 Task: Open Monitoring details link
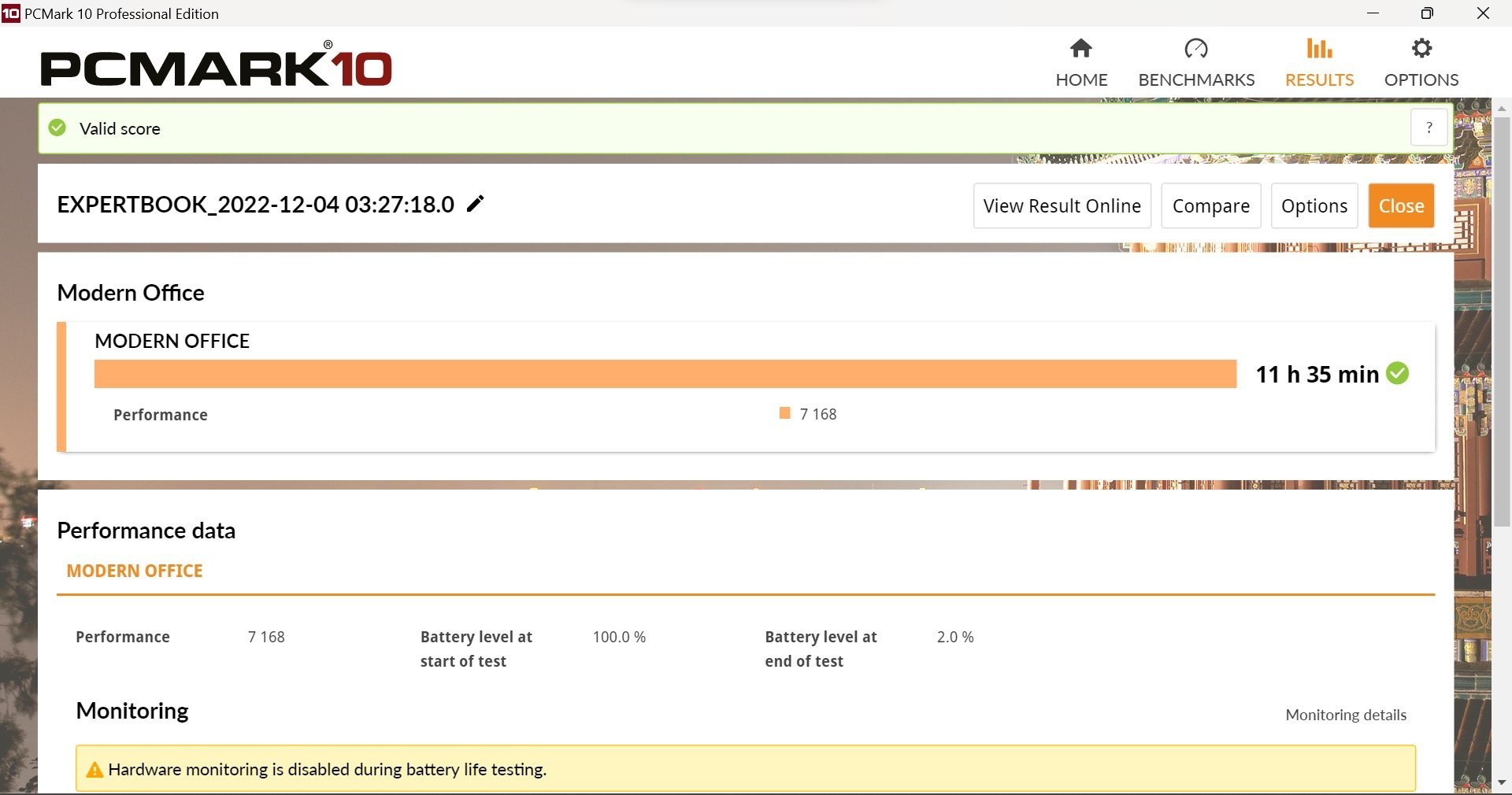click(1346, 715)
